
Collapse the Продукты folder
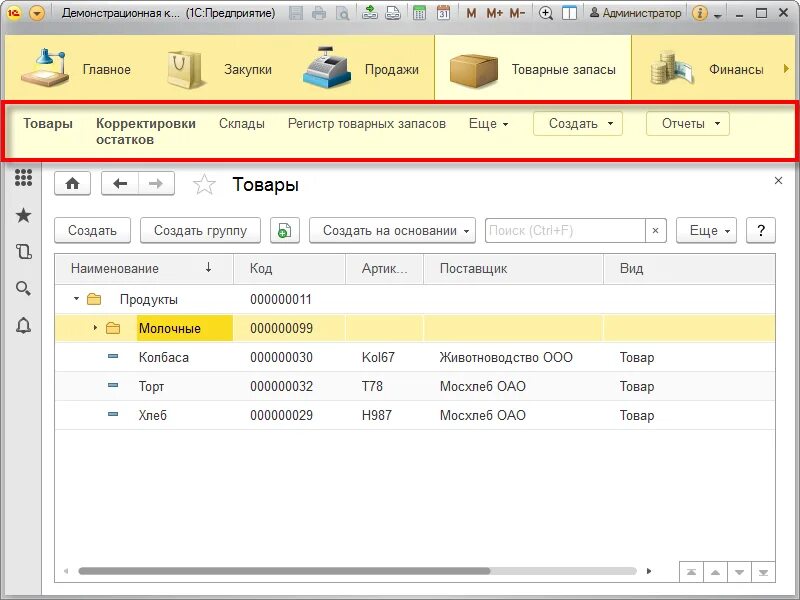[76, 298]
